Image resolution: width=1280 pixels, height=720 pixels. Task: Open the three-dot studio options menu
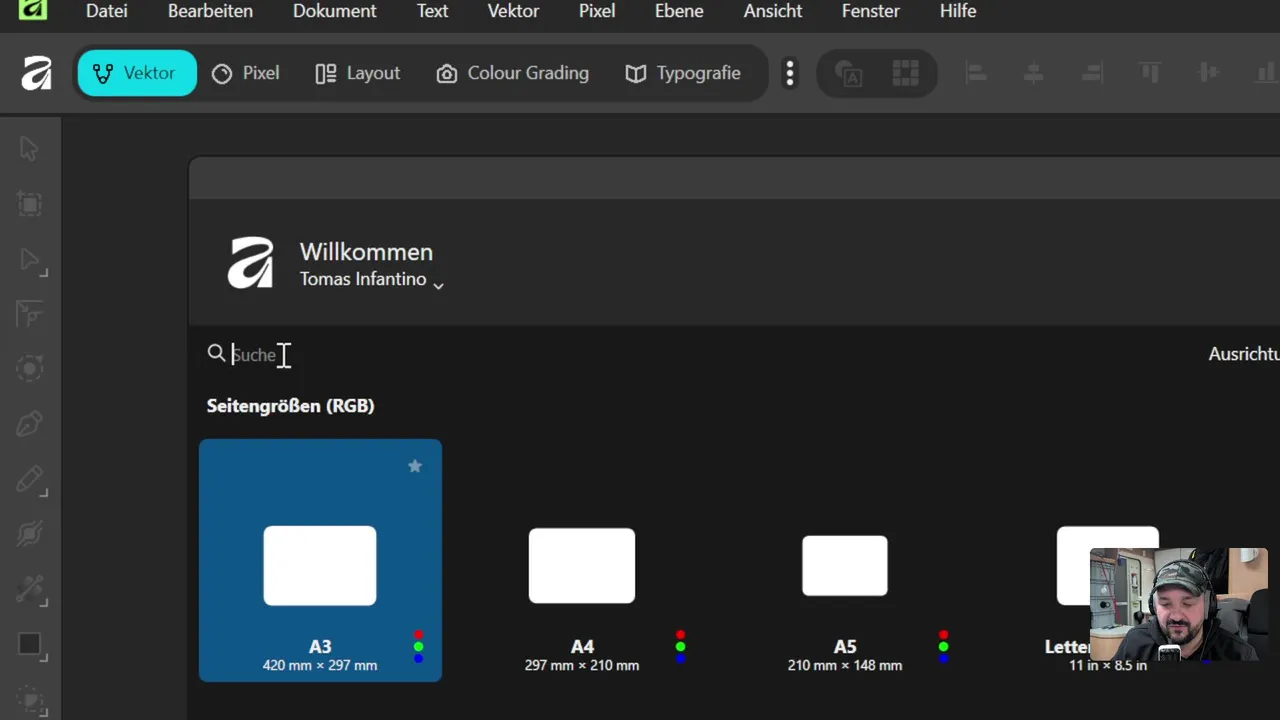tap(790, 73)
